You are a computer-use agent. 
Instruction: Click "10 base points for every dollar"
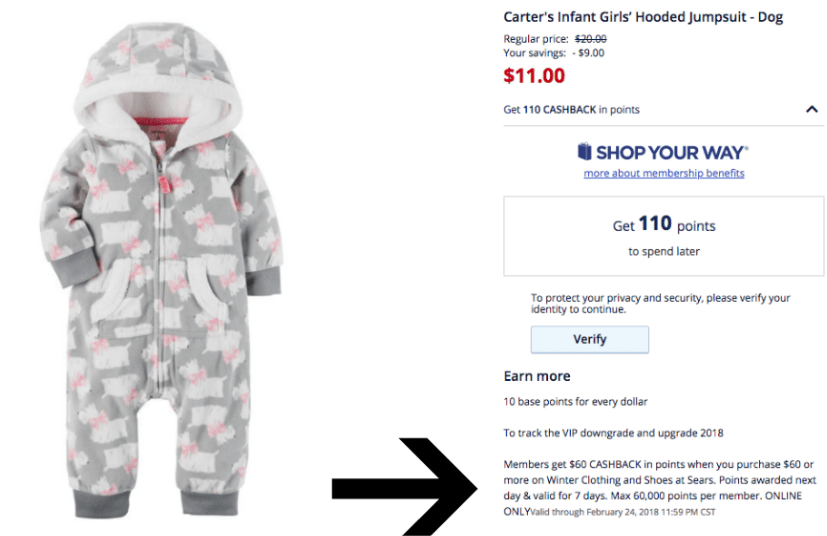tap(575, 402)
